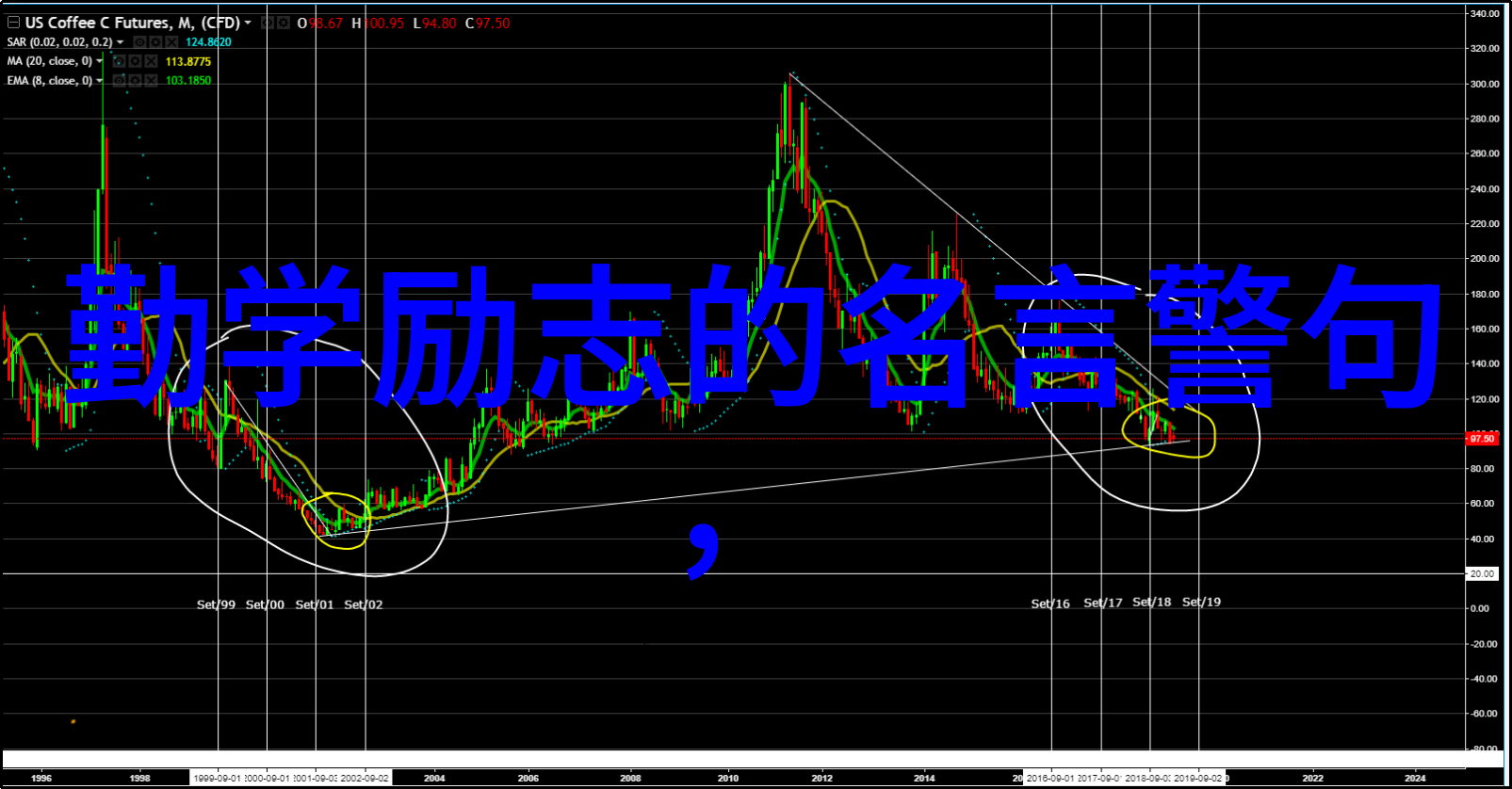Click the red 97.50 current price label on the price axis

coord(1482,439)
